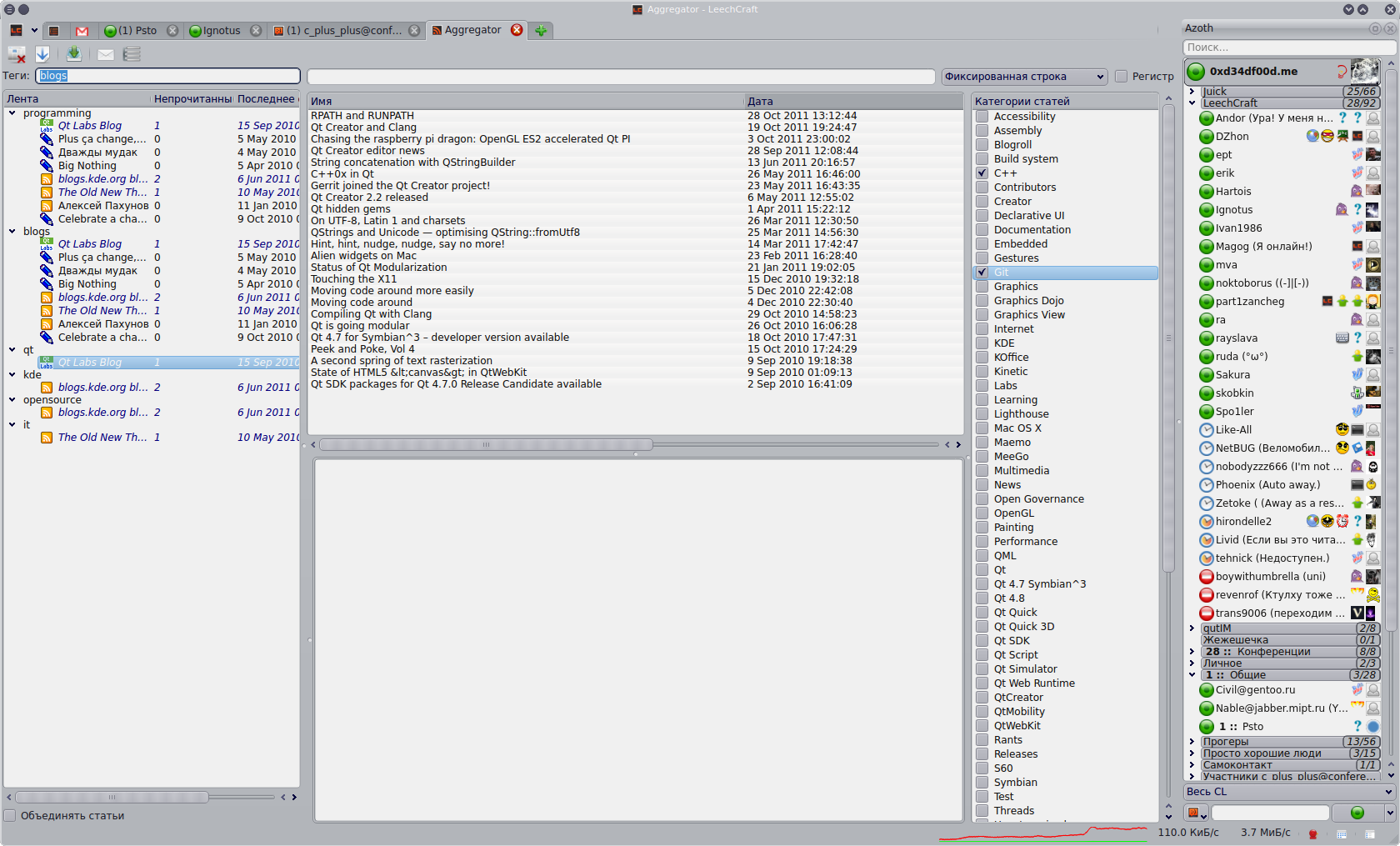Collapse the programming feed group
The height and width of the screenshot is (846, 1400).
pos(12,113)
